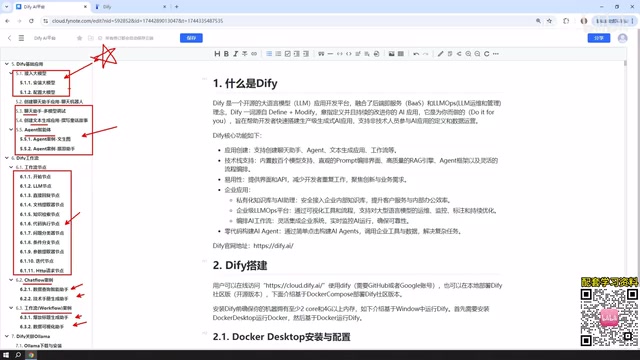This screenshot has width=640, height=360.
Task: Go back with the note header arrow
Action: (9, 38)
